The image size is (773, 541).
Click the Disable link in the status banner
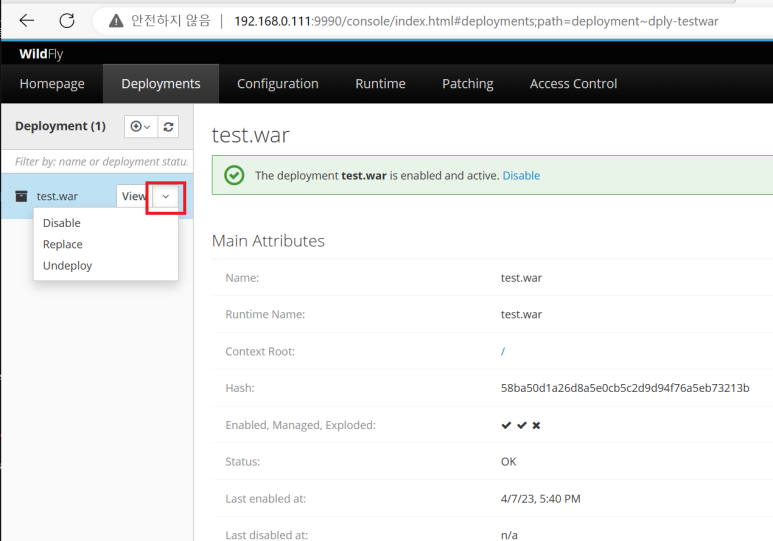(521, 176)
